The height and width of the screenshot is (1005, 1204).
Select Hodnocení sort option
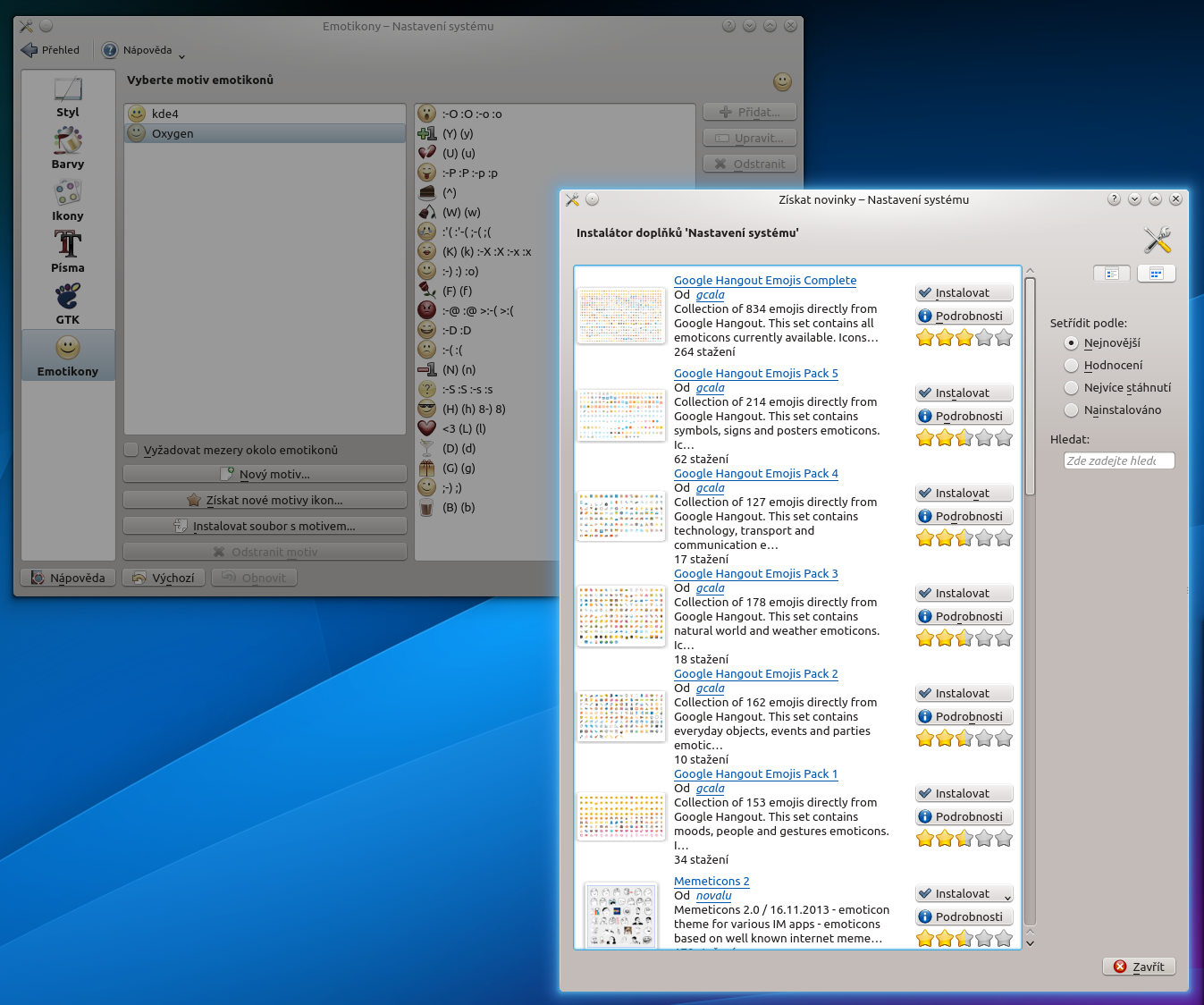pos(1071,365)
